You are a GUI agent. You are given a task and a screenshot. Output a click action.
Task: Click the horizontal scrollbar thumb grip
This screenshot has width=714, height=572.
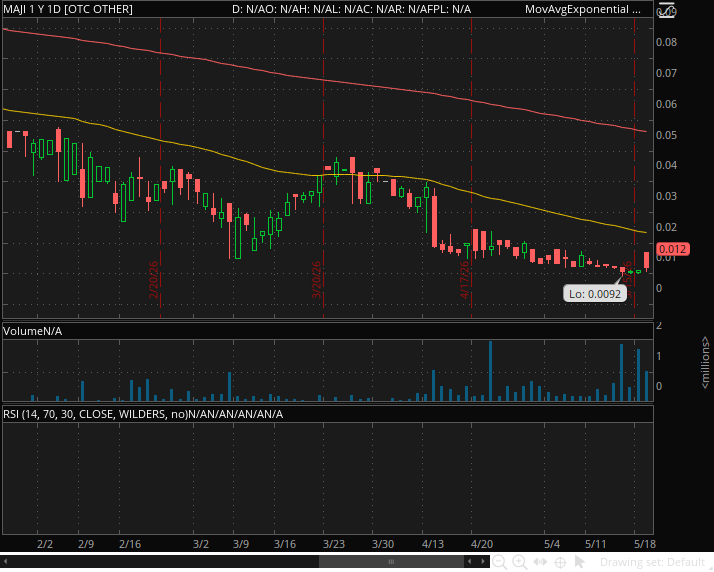pos(391,561)
